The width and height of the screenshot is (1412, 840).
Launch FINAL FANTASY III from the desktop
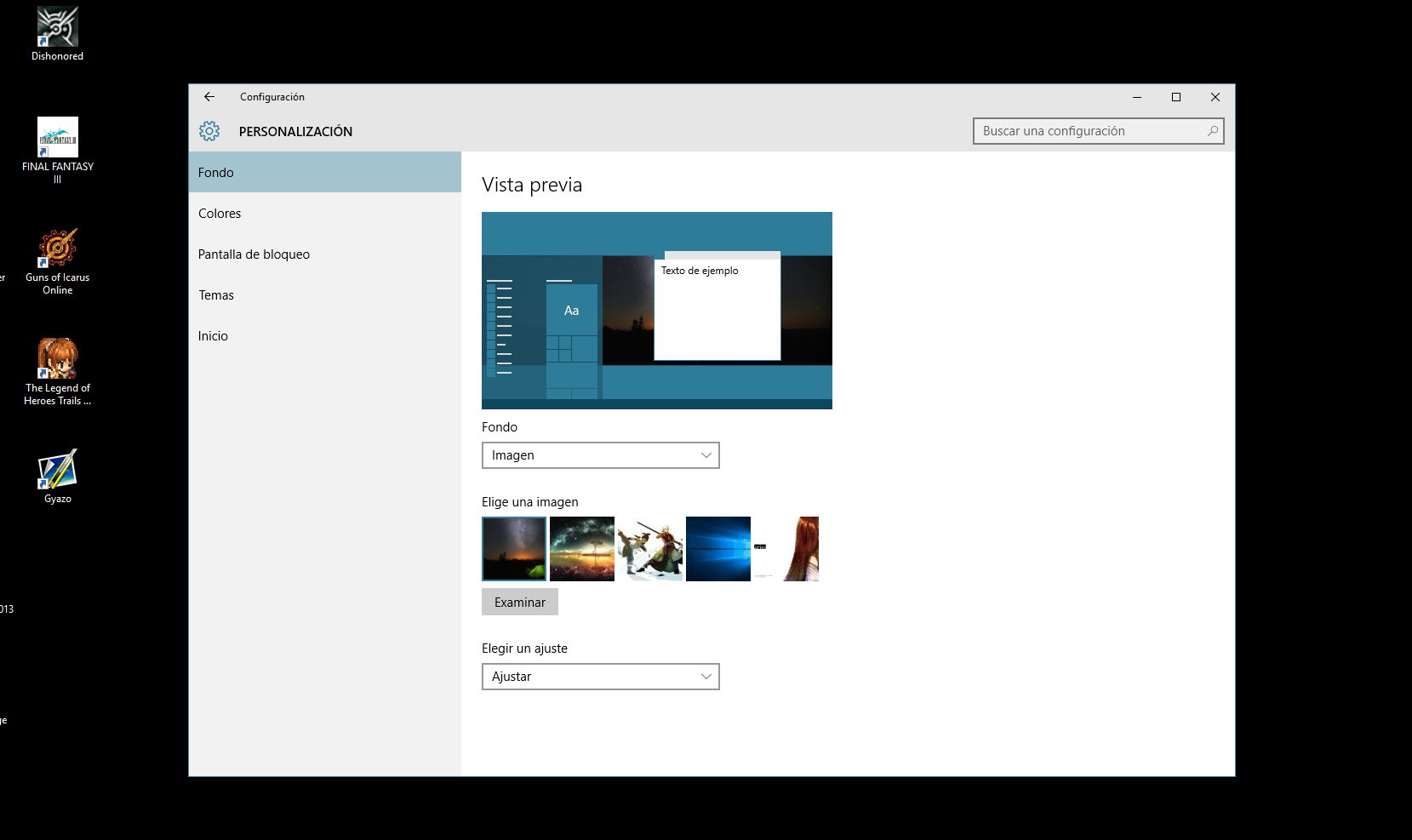coord(56,136)
